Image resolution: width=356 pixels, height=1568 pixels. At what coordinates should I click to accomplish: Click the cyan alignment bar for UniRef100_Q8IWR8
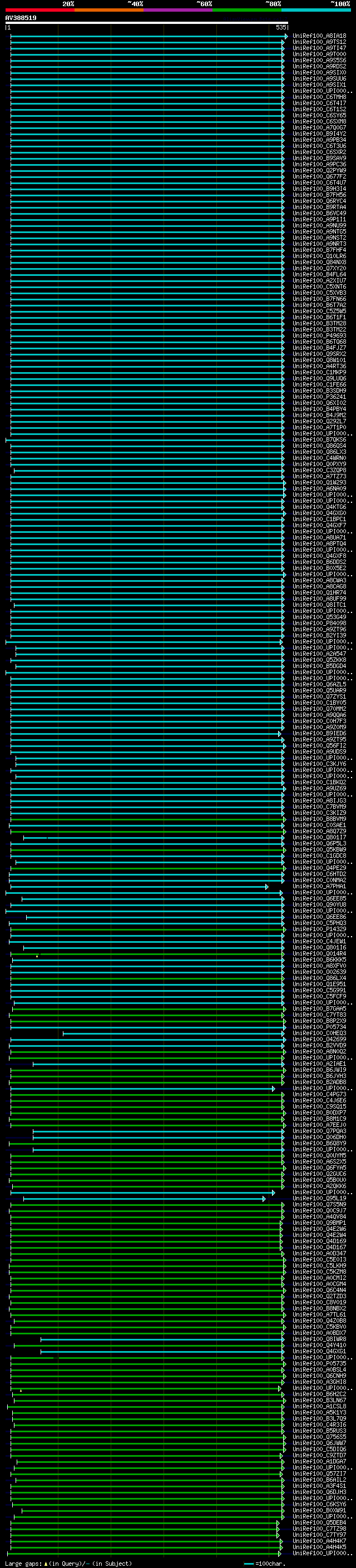coord(162,1339)
